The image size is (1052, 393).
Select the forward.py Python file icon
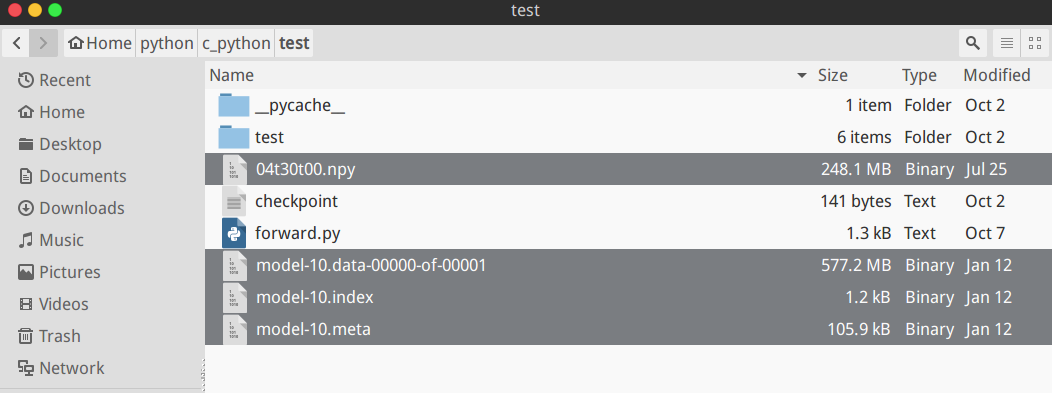click(233, 233)
